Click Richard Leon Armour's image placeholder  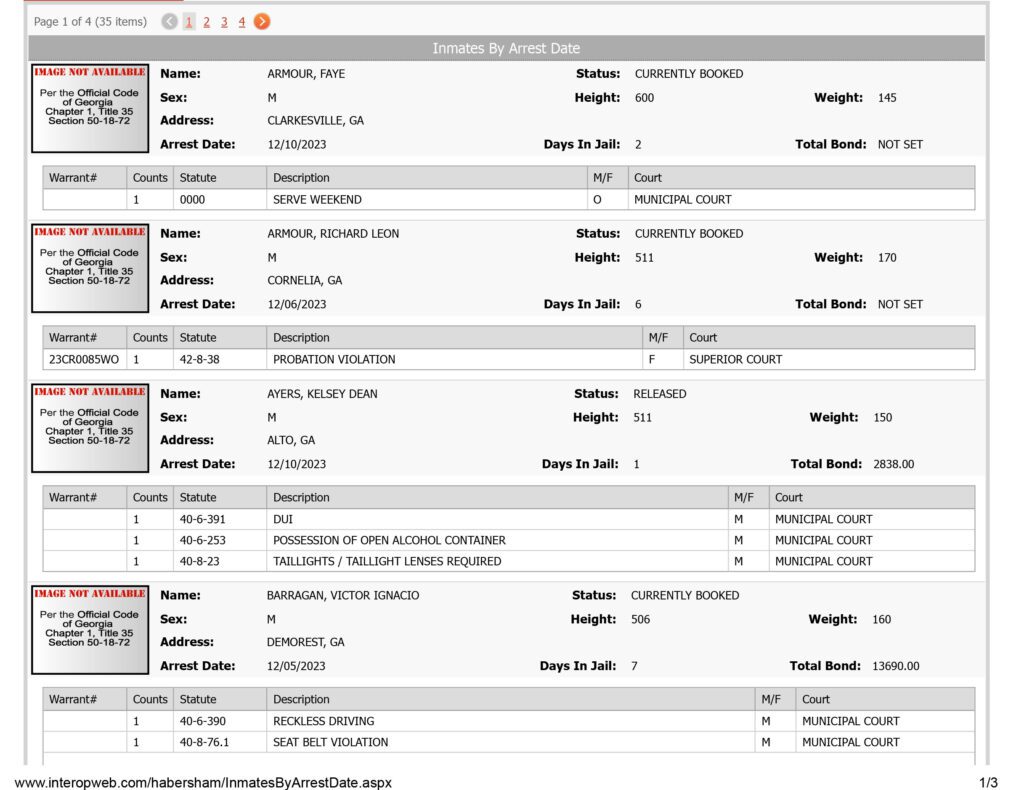(x=90, y=268)
